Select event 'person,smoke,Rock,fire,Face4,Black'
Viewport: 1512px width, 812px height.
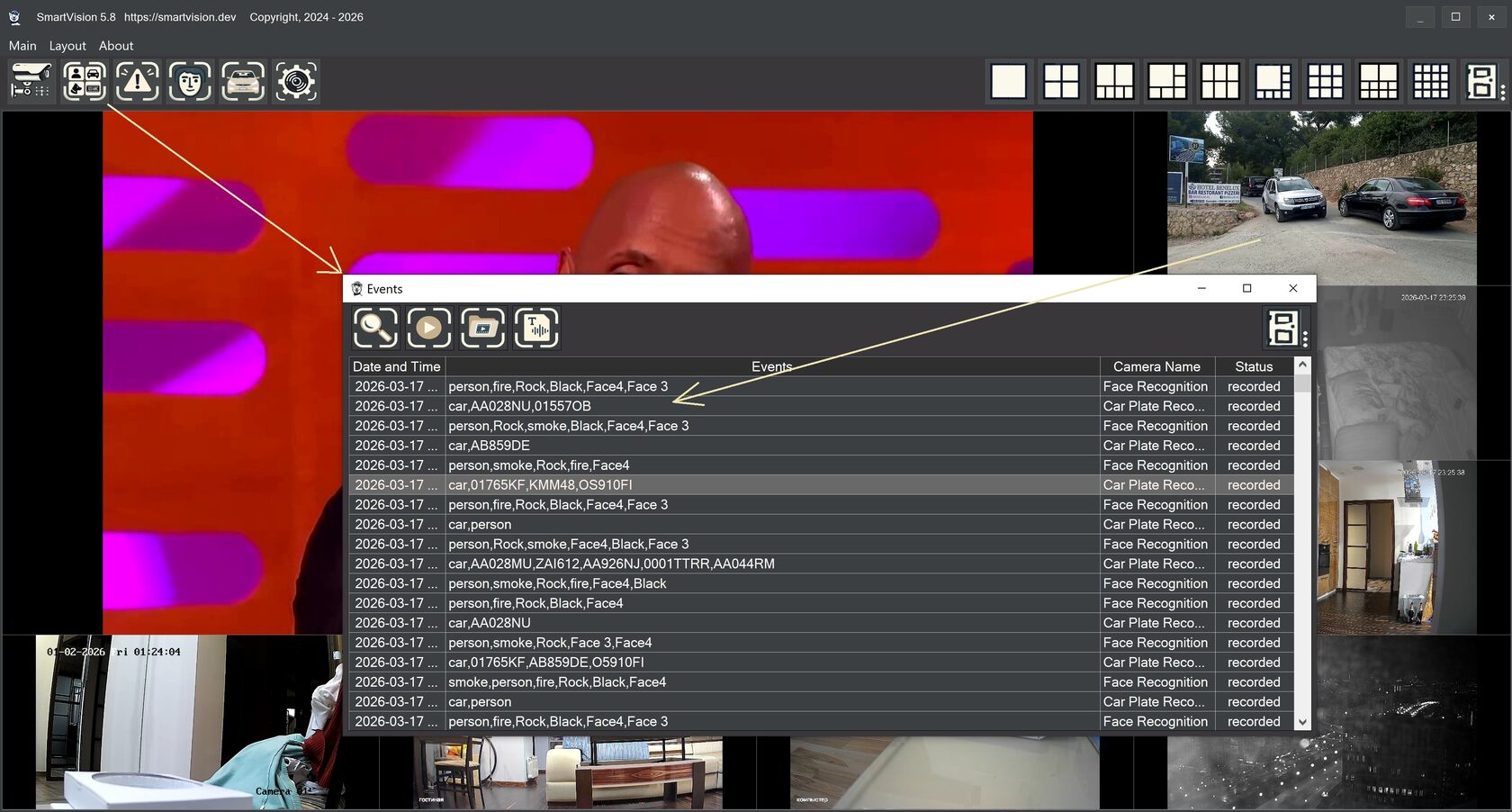click(821, 583)
